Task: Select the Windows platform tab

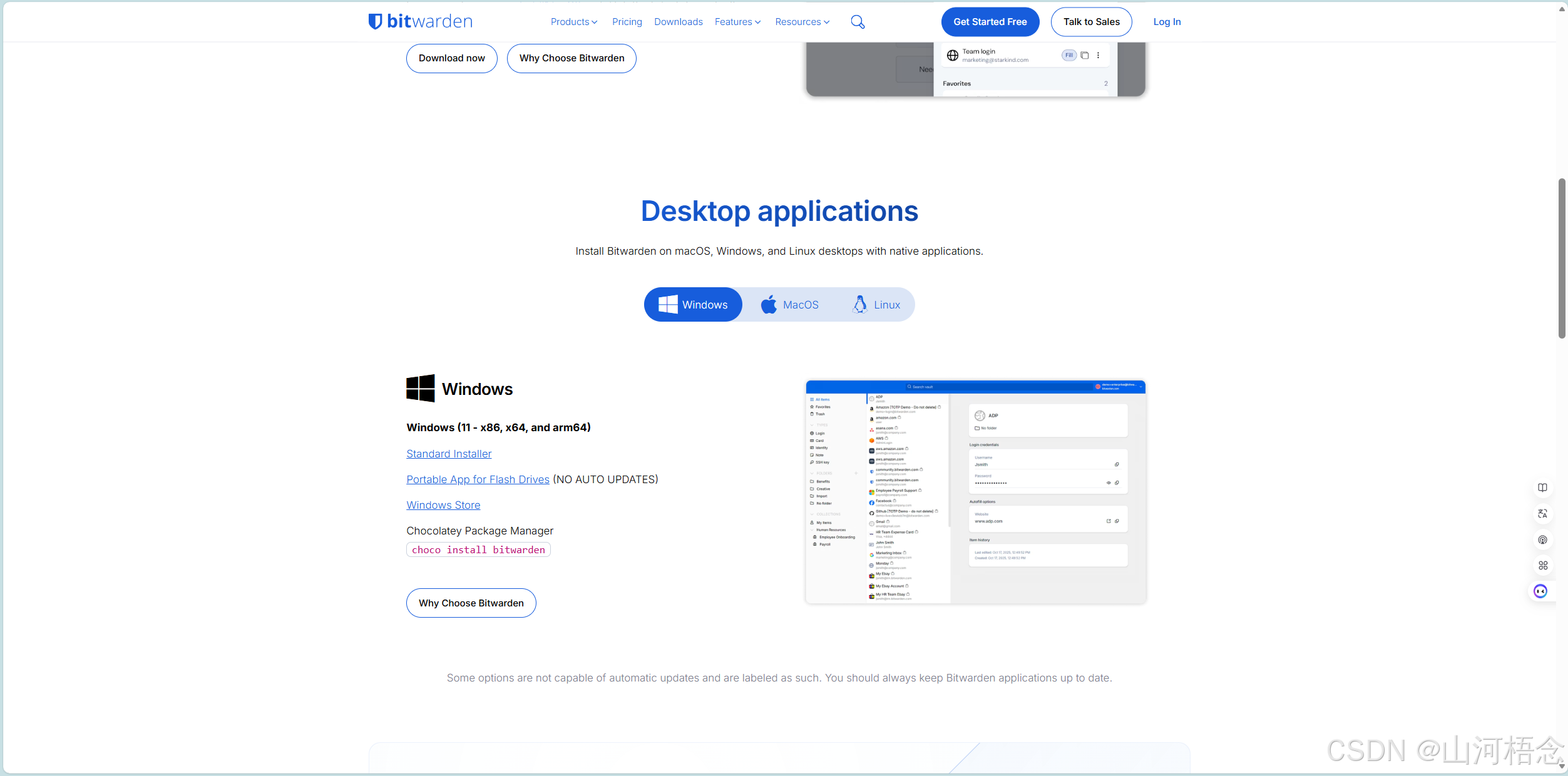Action: coord(693,305)
